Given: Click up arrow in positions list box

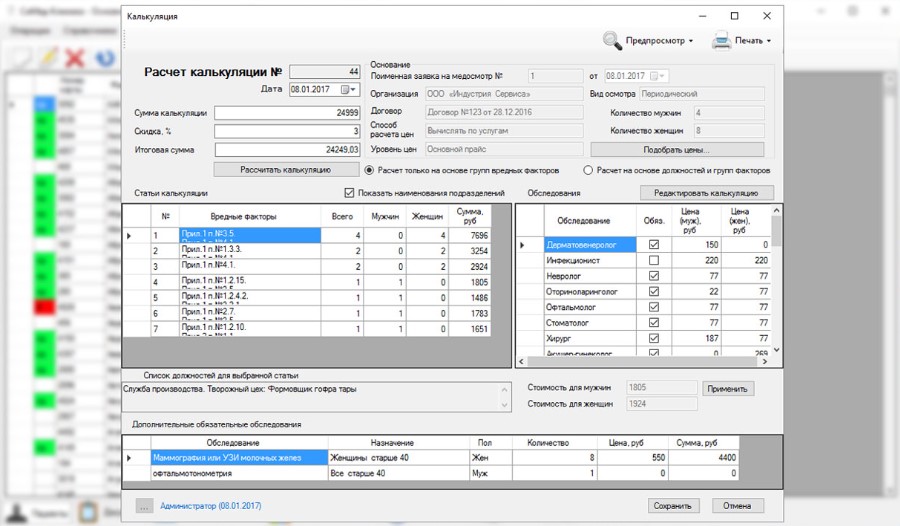Looking at the screenshot, I should [505, 390].
